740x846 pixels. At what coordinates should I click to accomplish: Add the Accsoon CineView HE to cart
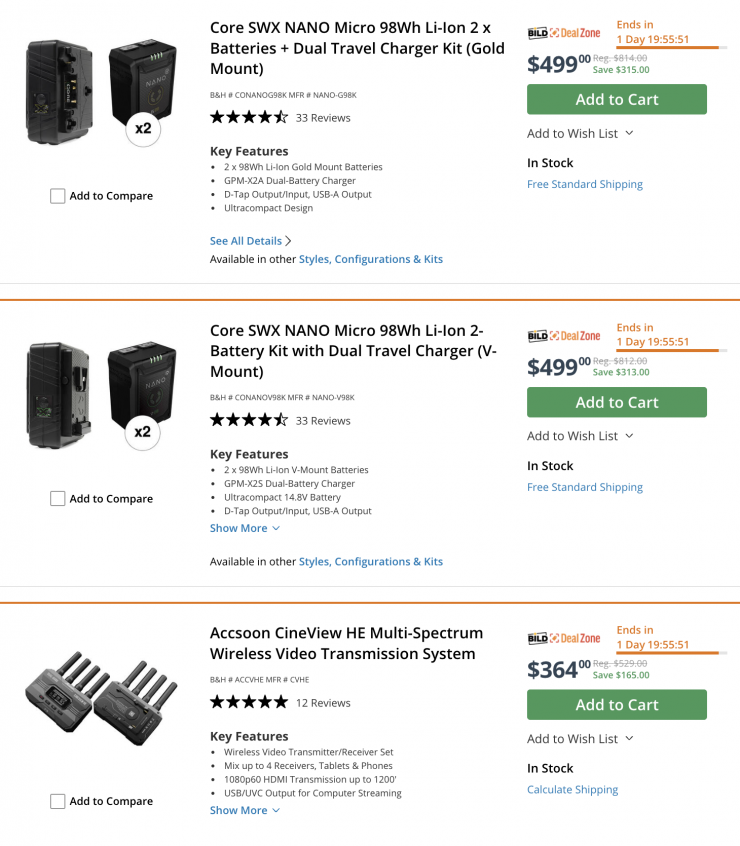616,705
